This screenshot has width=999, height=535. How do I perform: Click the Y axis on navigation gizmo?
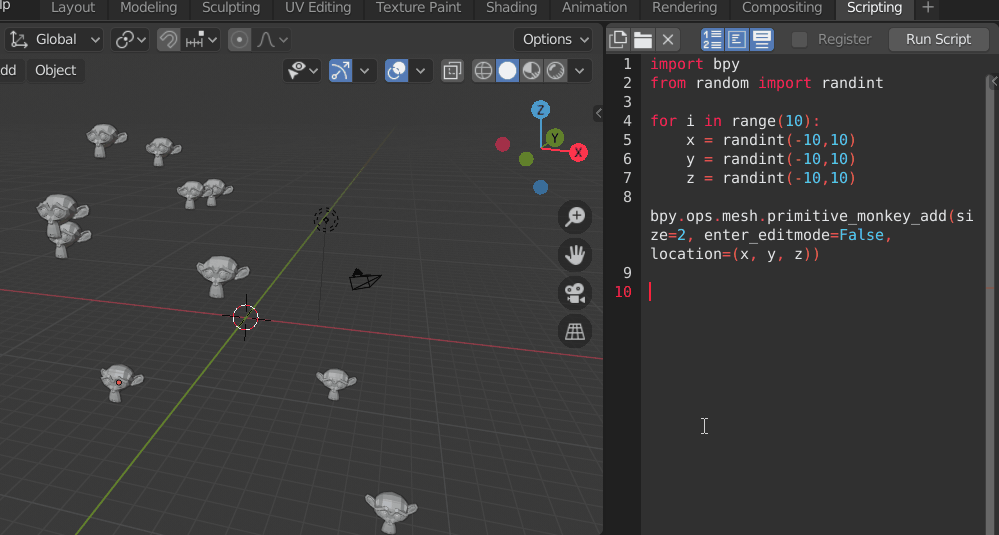tap(555, 138)
